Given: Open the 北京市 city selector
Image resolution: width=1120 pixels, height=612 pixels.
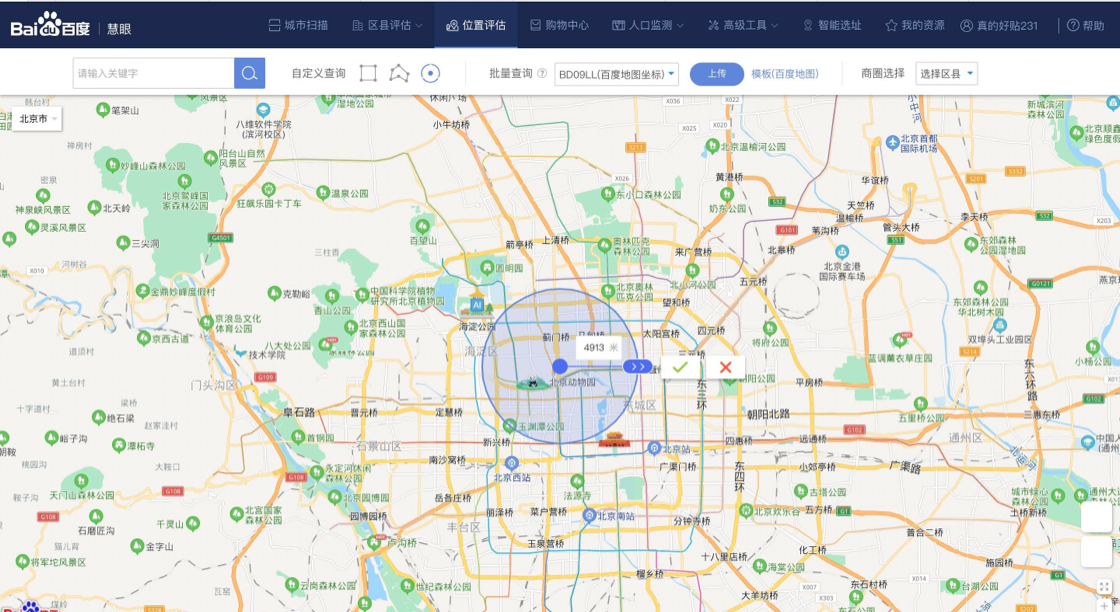Looking at the screenshot, I should pos(38,119).
